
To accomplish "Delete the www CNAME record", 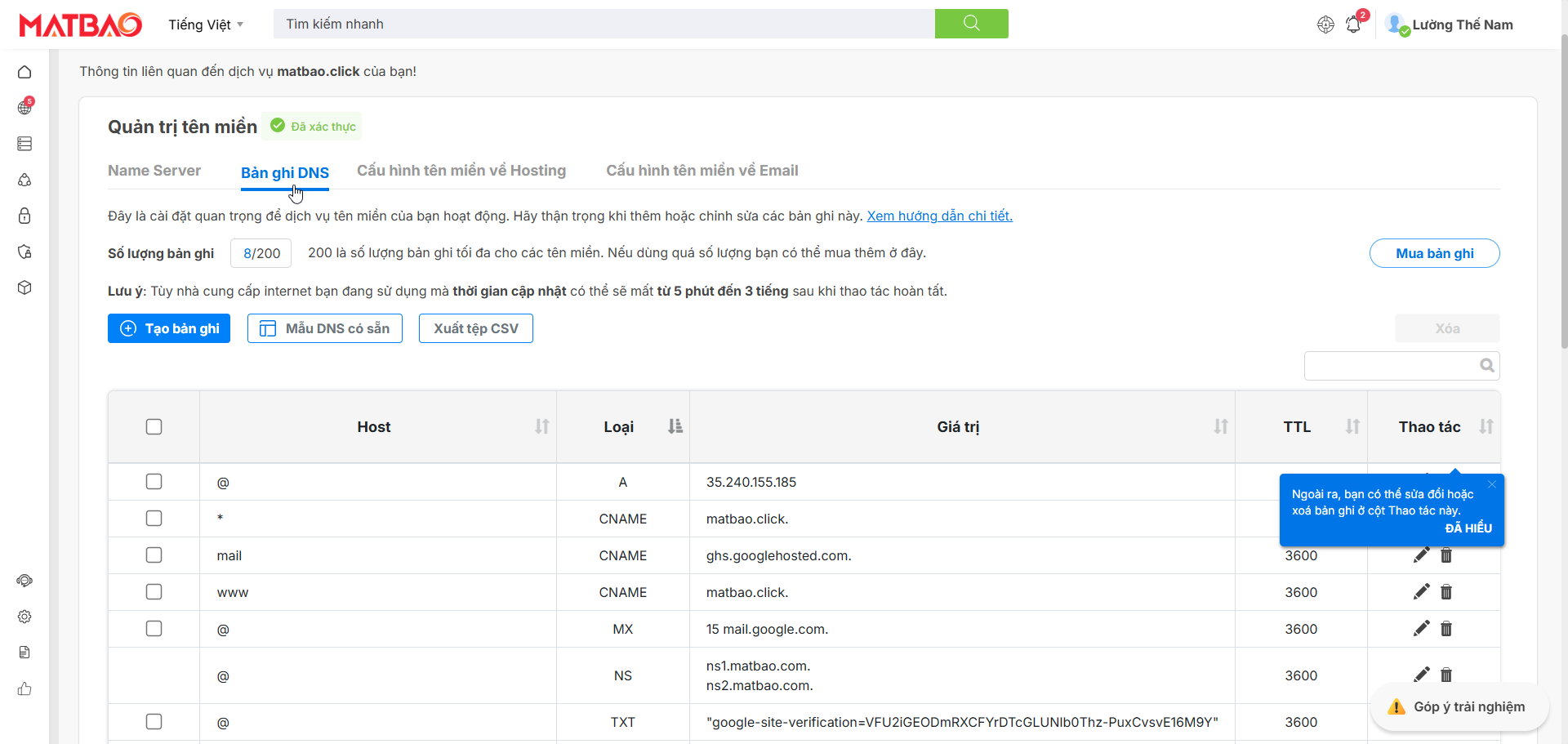I will point(1446,592).
